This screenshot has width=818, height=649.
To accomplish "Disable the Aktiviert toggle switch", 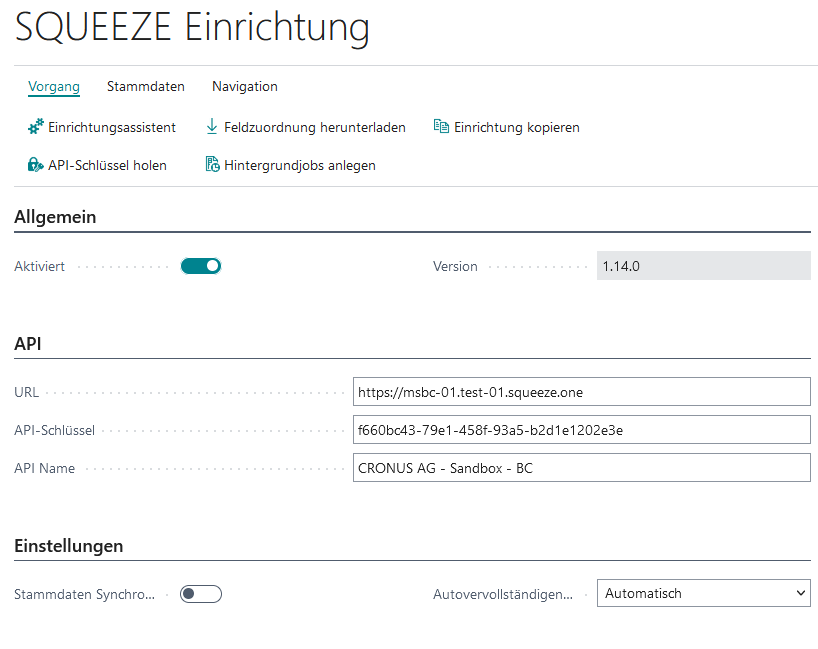I will 200,266.
